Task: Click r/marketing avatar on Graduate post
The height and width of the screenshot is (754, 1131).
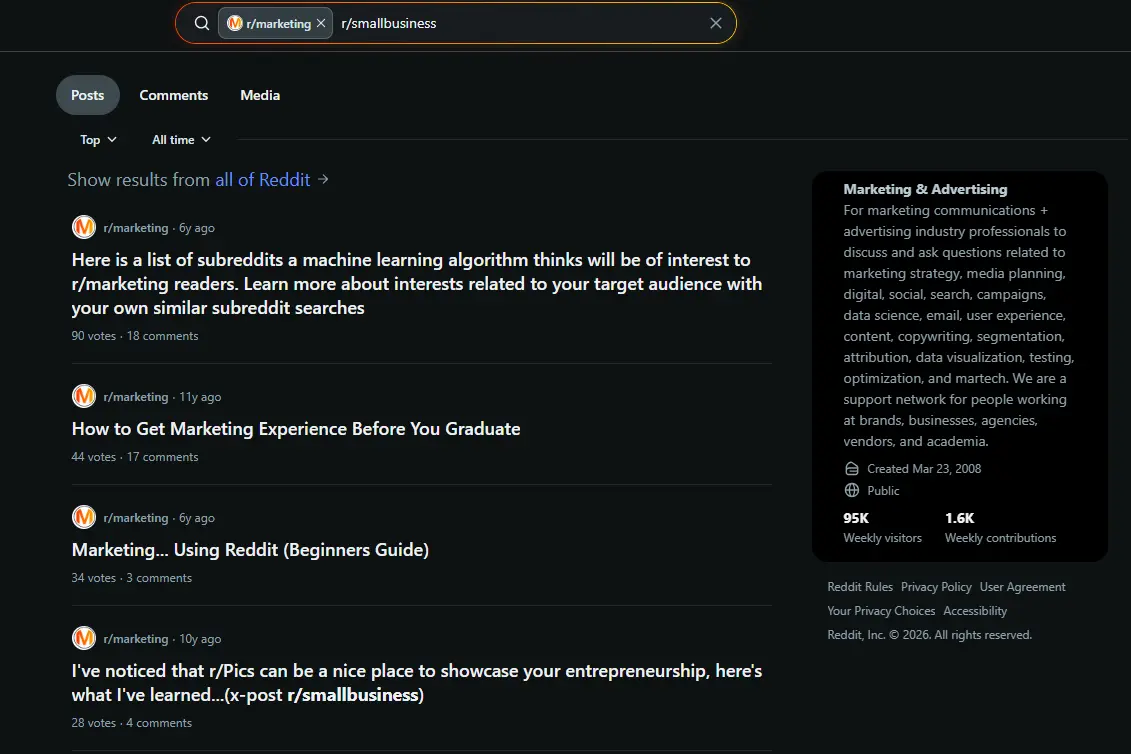Action: coord(84,396)
